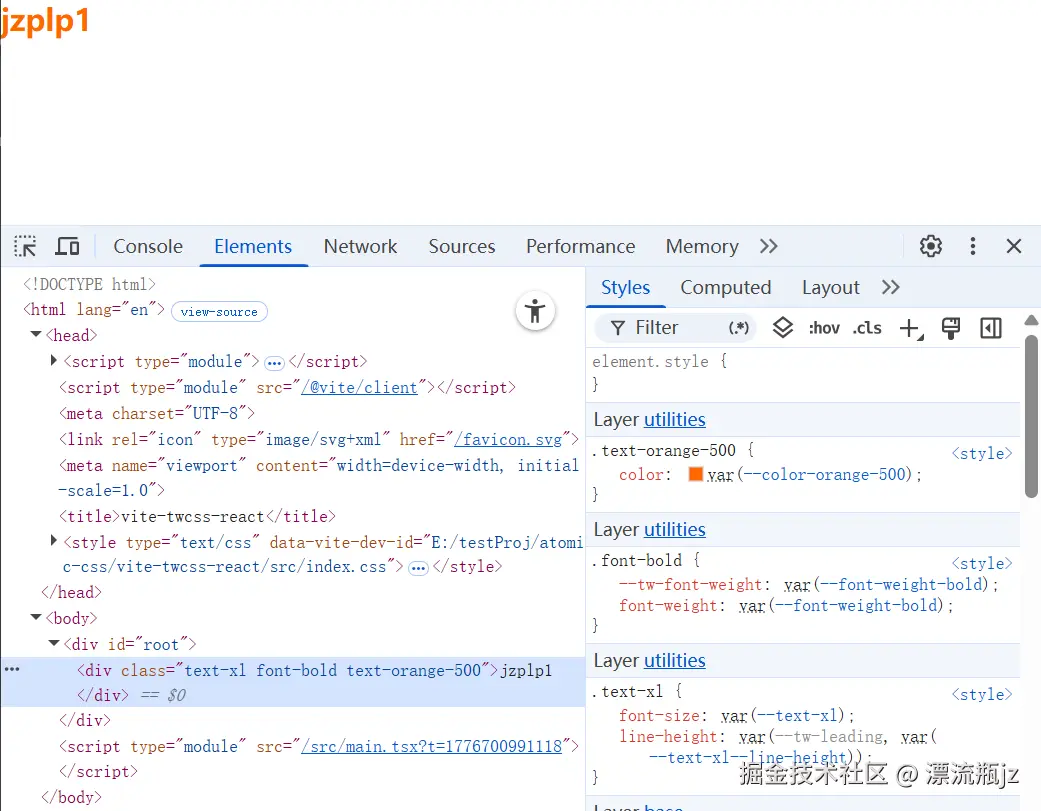
Task: Select the meta charset UTF-8 row
Action: point(157,413)
